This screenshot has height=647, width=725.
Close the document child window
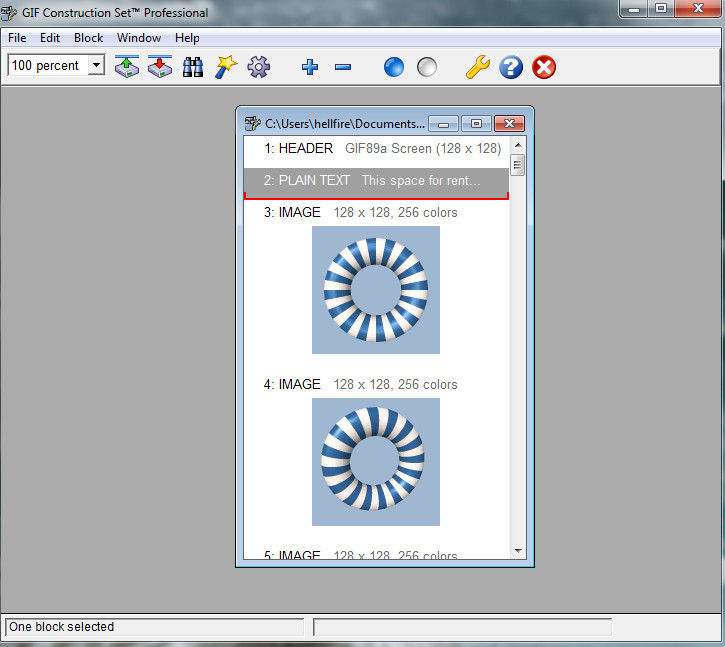click(510, 124)
